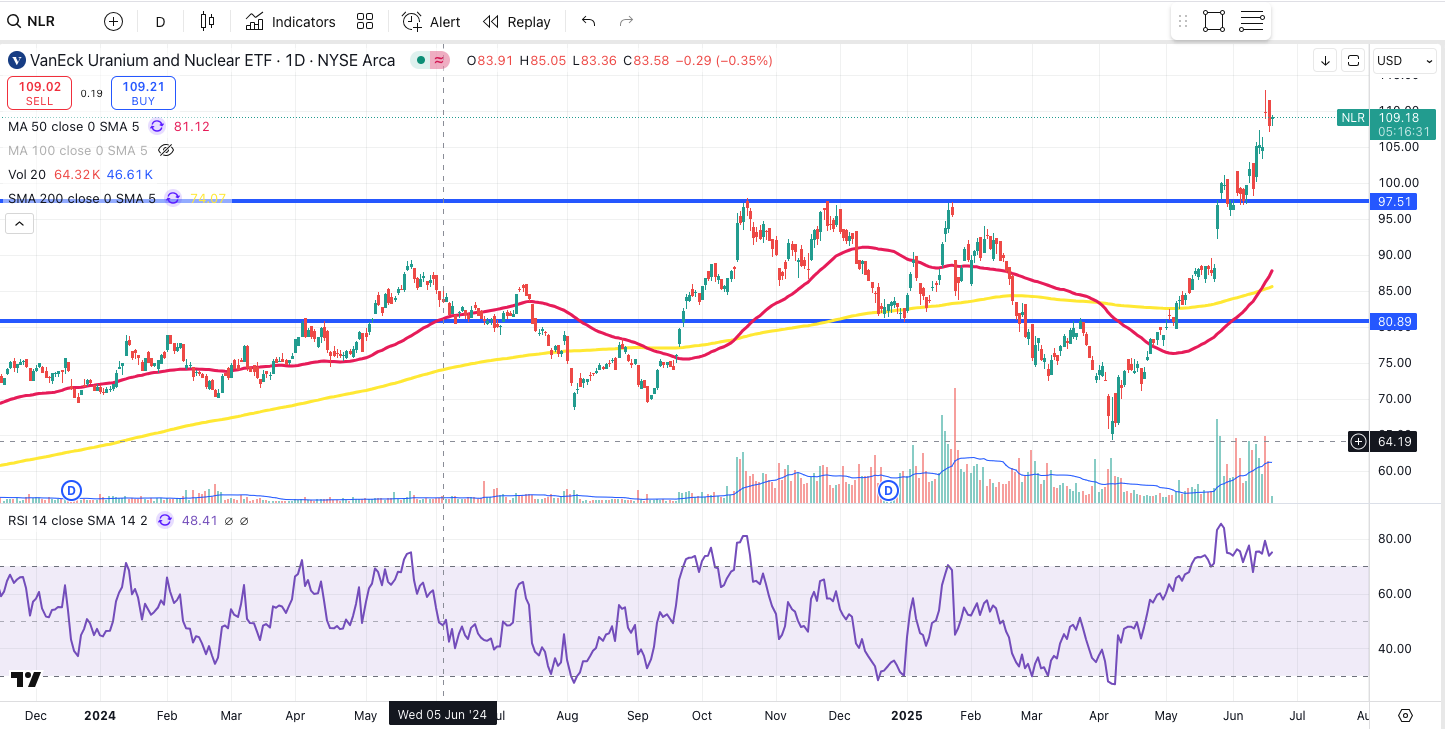
Task: Start bar Replay mode
Action: (516, 21)
